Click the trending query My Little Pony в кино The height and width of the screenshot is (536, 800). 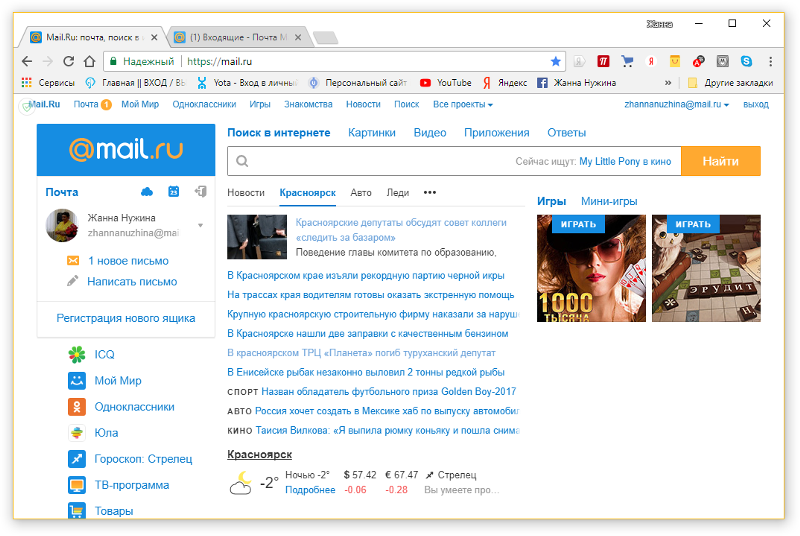click(625, 161)
